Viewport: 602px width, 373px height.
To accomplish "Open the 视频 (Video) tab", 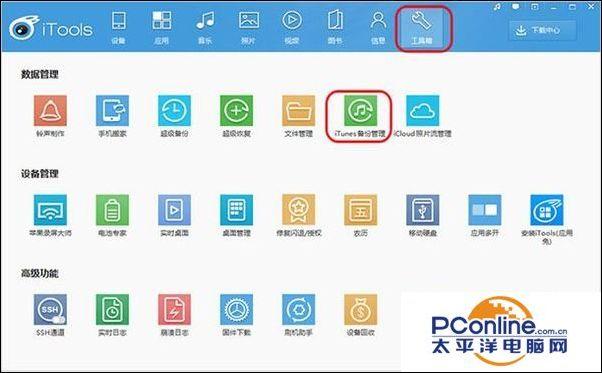I will [x=292, y=27].
